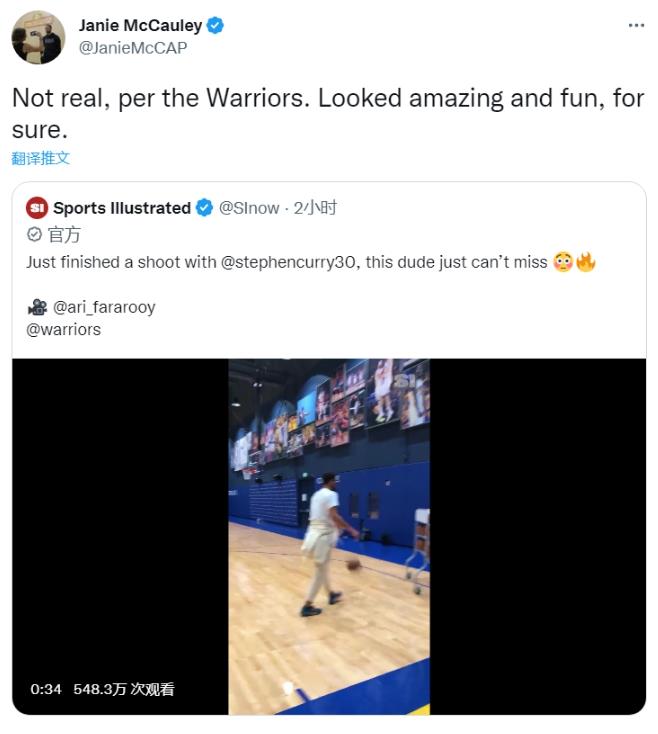
Task: Click the fire emoji in quoted tweet
Action: click(586, 262)
